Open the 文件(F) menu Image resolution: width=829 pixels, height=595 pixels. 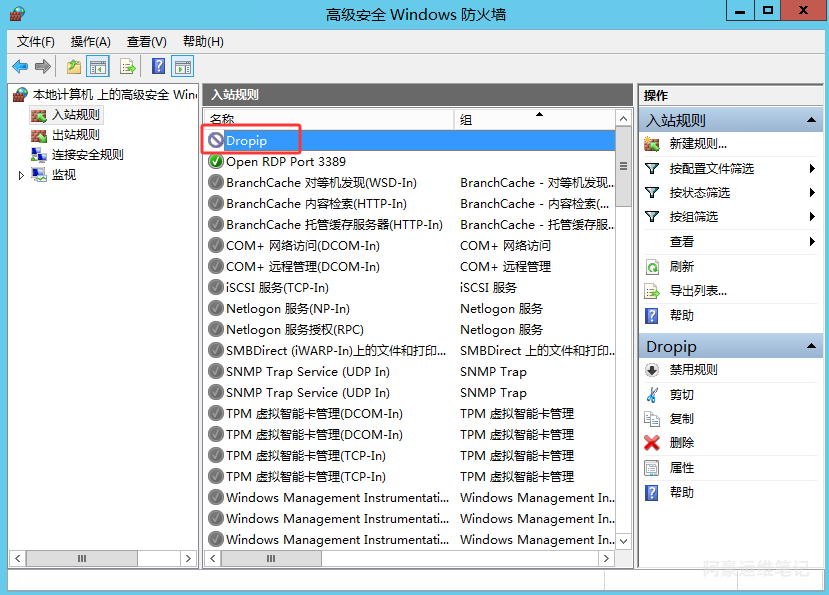35,42
